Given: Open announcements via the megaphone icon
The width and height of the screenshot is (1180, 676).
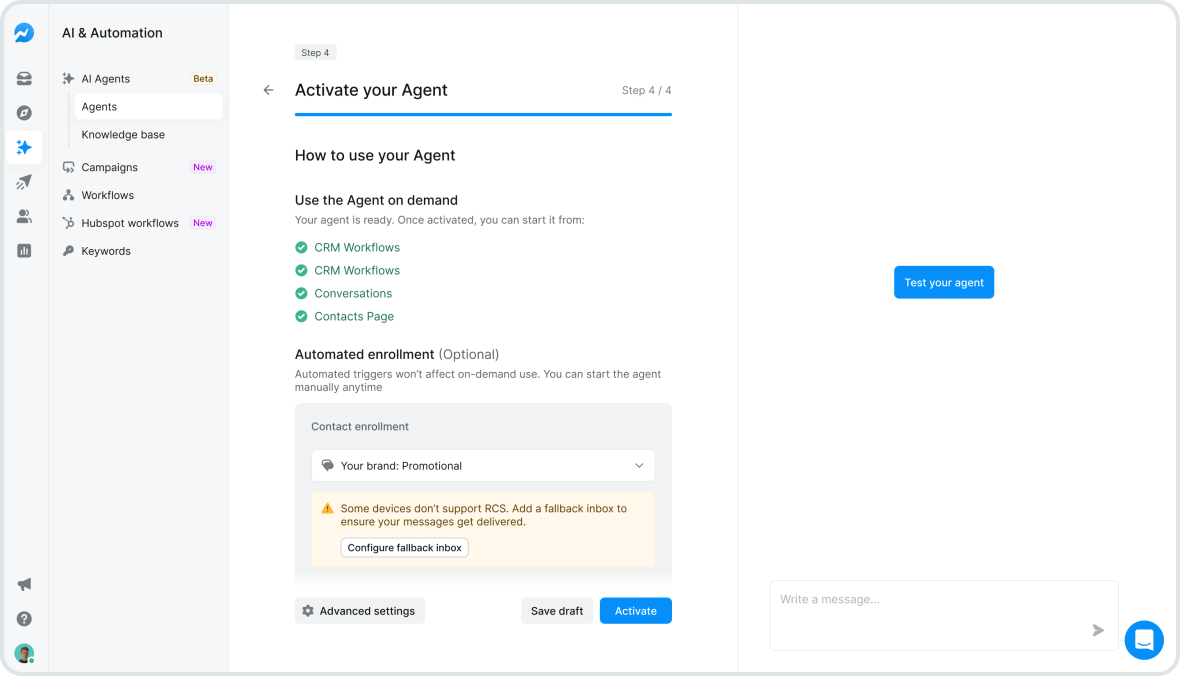Looking at the screenshot, I should 24,584.
